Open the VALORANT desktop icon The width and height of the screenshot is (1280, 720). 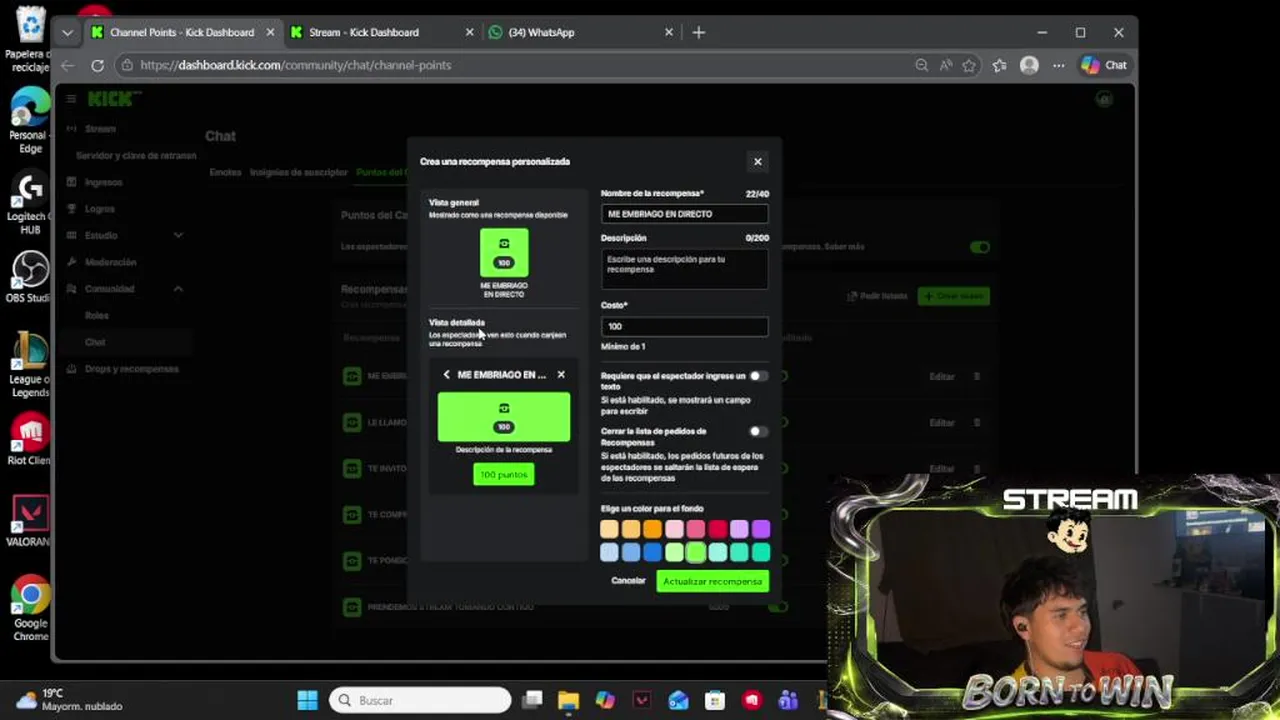[x=30, y=521]
